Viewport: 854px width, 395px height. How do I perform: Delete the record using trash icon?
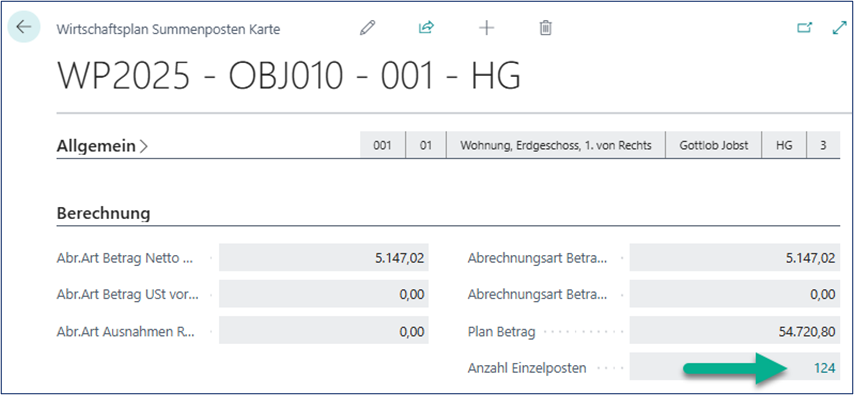tap(545, 28)
